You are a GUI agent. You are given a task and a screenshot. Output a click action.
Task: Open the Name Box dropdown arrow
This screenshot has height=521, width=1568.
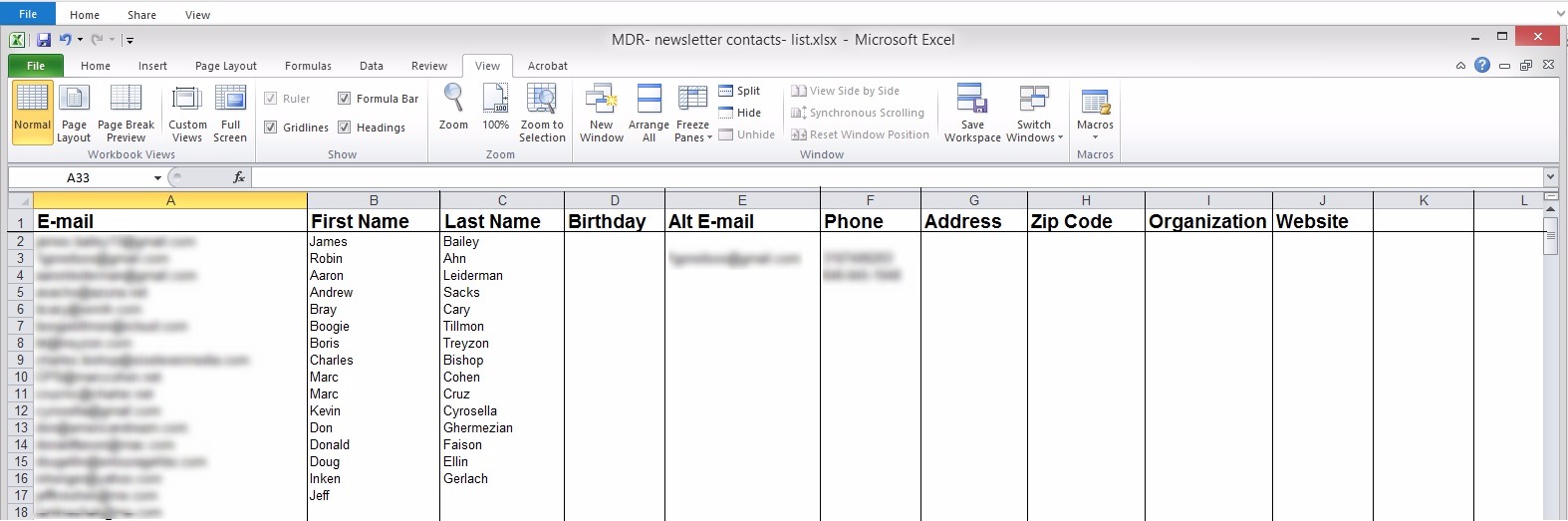(157, 177)
